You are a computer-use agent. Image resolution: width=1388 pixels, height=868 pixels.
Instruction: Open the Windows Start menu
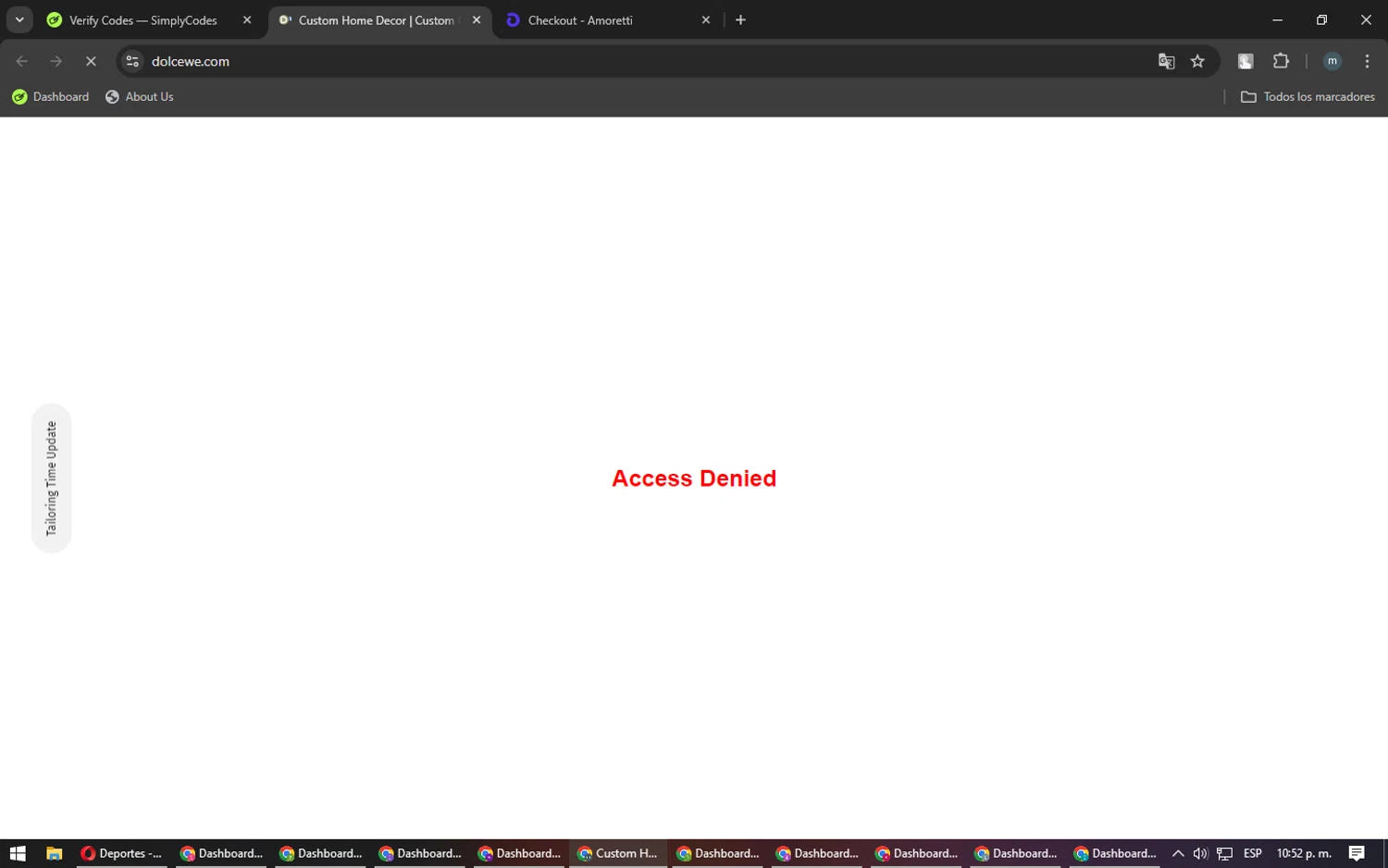(18, 853)
